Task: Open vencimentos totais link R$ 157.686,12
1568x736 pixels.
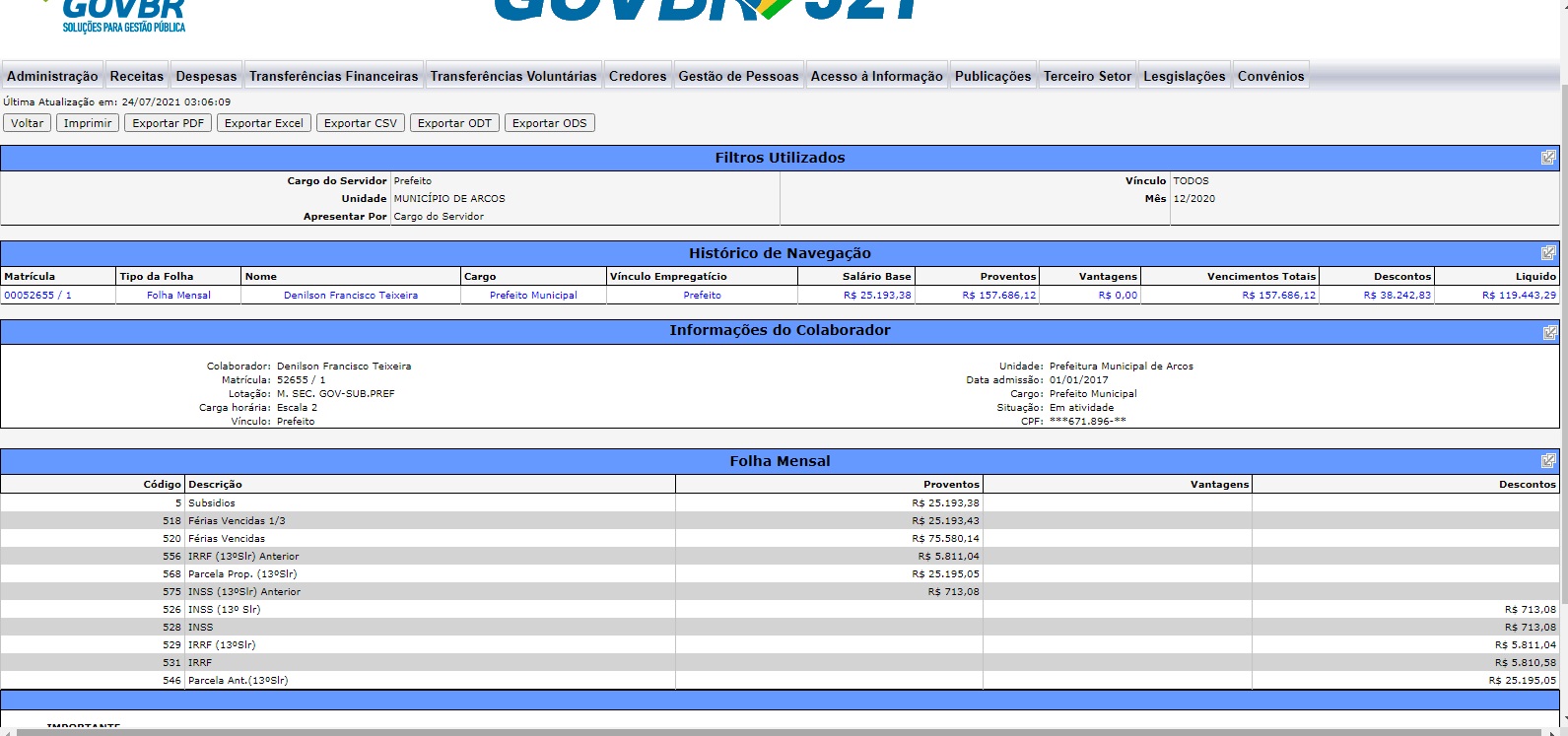Action: coord(1278,295)
